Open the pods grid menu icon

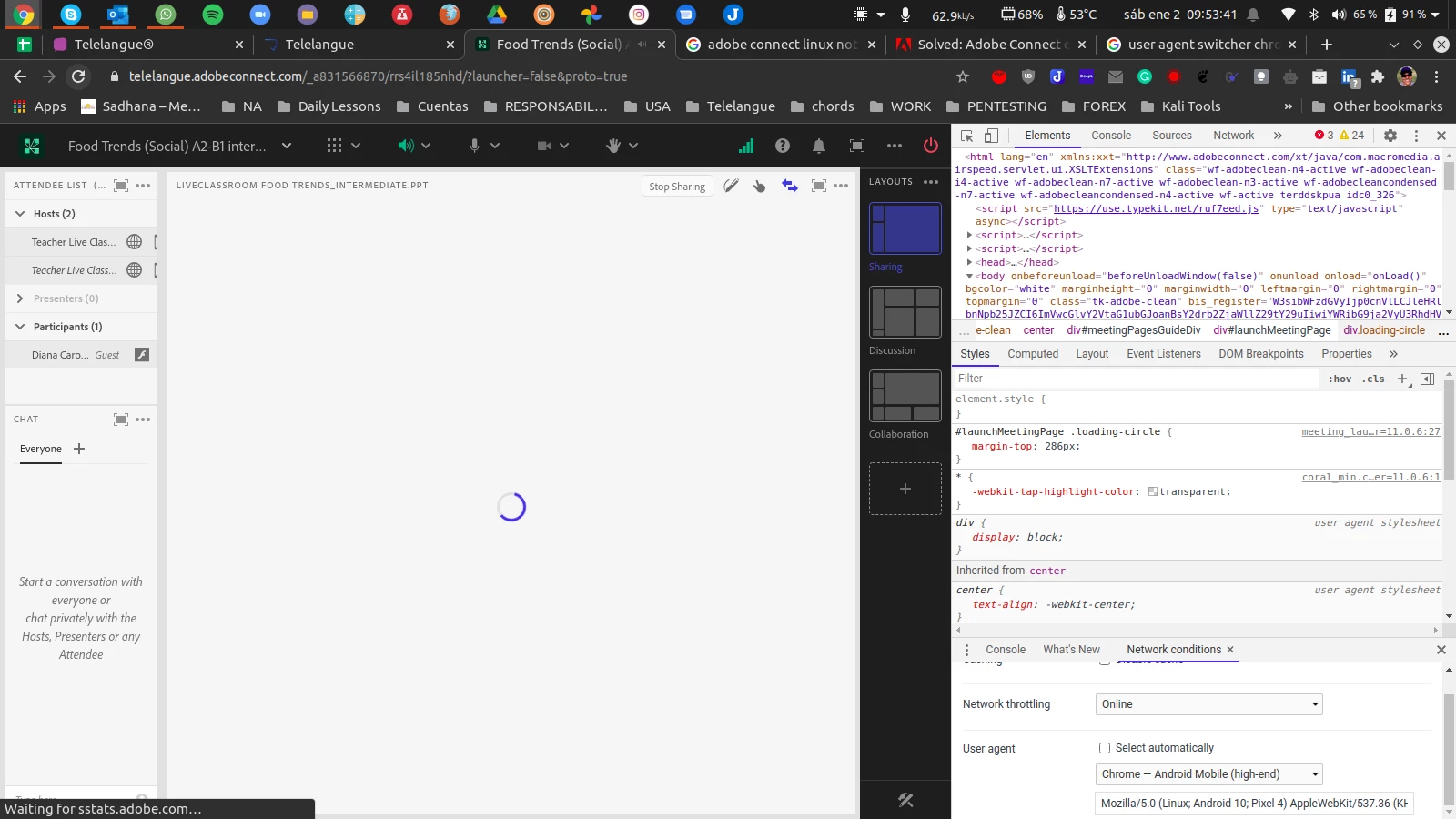(334, 146)
